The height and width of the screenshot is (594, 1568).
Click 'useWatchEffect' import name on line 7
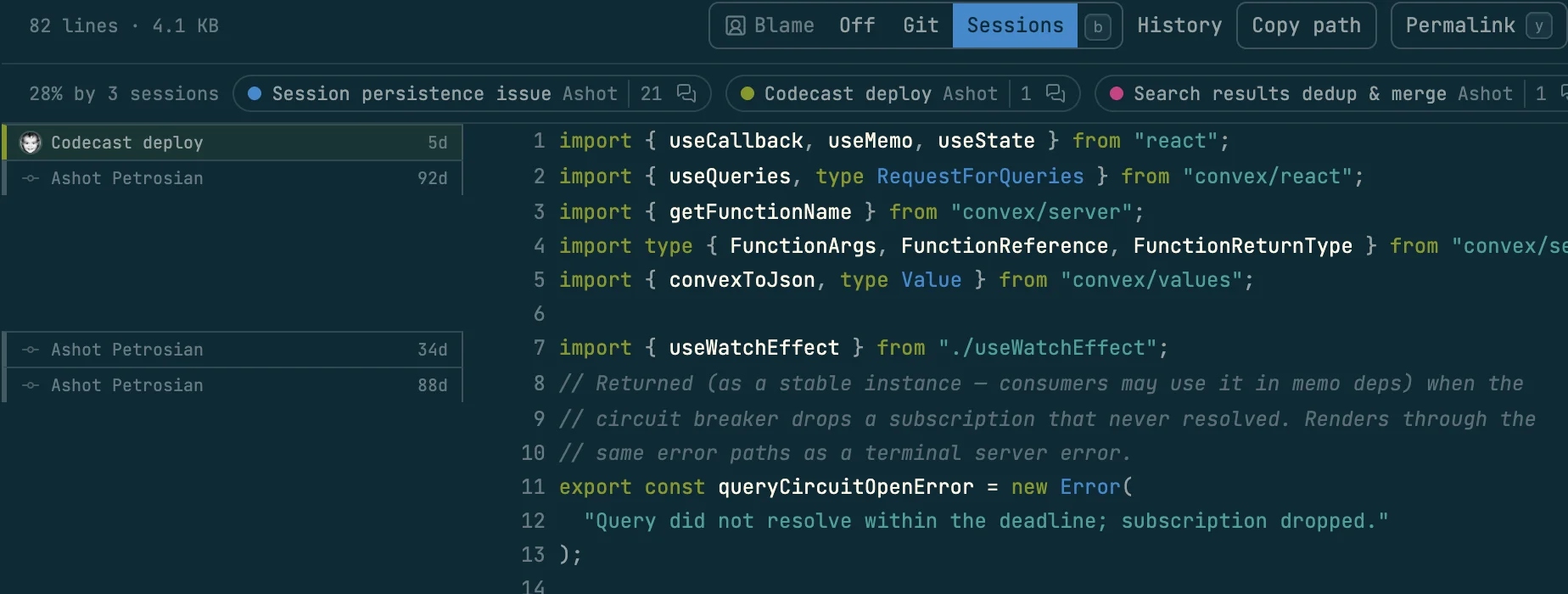click(x=753, y=348)
